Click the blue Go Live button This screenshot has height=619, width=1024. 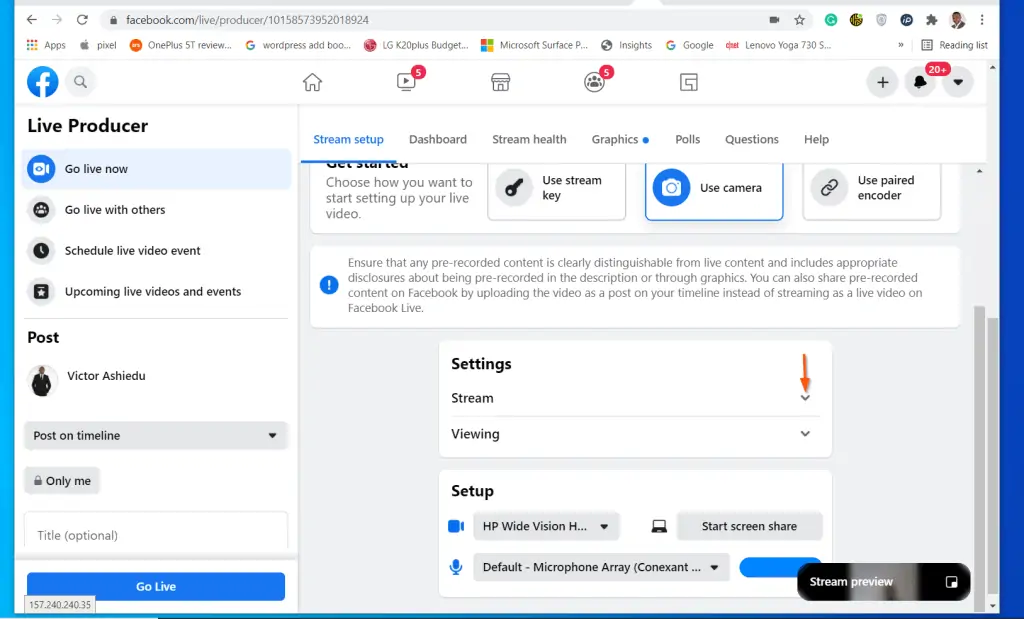(x=156, y=586)
